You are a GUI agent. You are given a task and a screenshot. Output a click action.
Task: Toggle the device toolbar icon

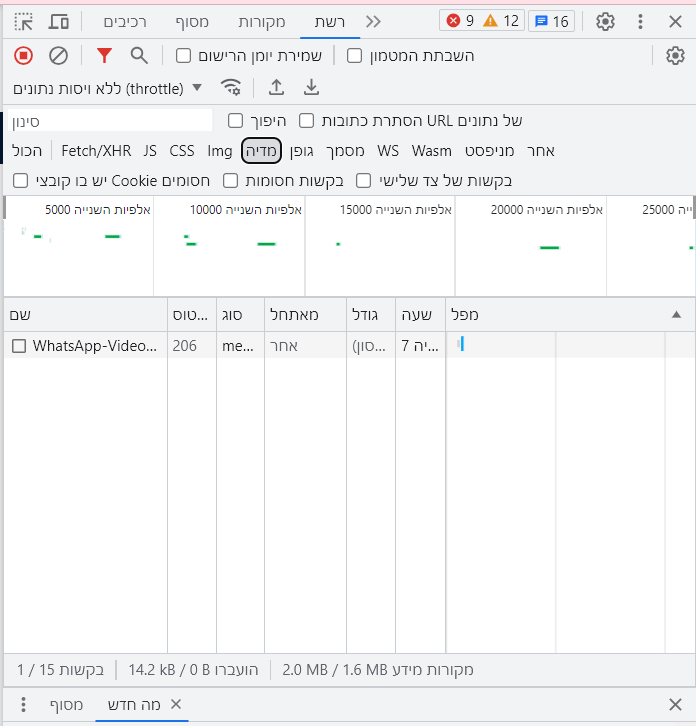[59, 22]
